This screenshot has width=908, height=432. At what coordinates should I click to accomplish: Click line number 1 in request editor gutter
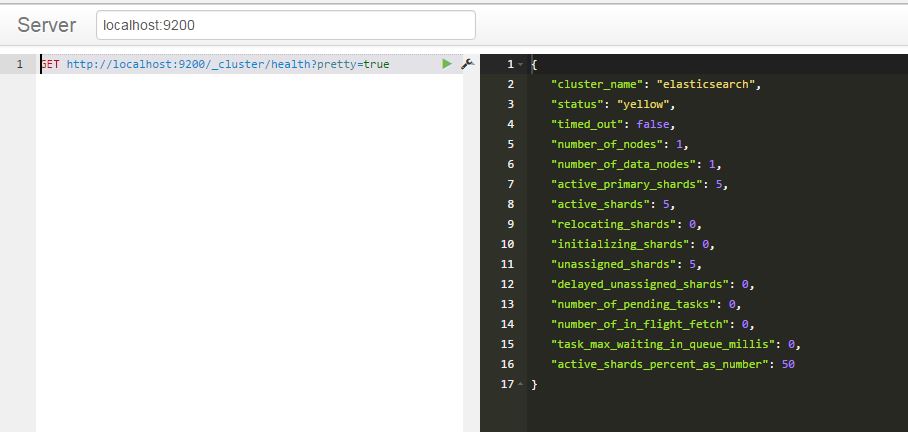(20, 64)
